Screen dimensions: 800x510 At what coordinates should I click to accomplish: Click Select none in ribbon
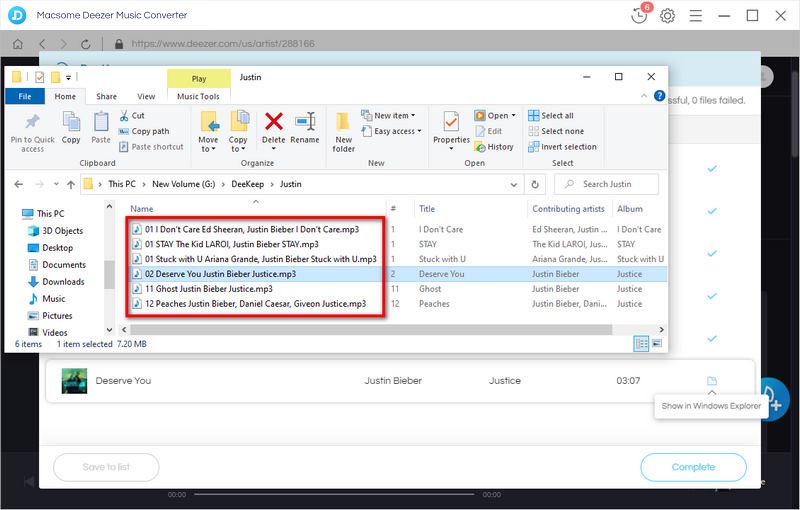[556, 131]
